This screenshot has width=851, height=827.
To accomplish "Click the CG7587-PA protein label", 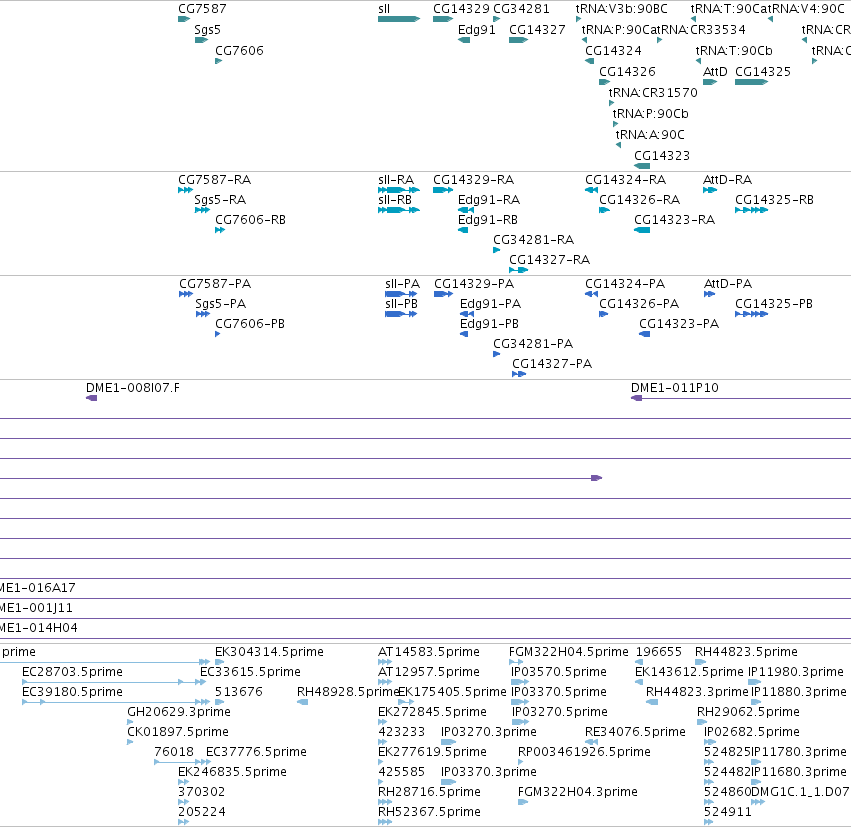I will 215,284.
